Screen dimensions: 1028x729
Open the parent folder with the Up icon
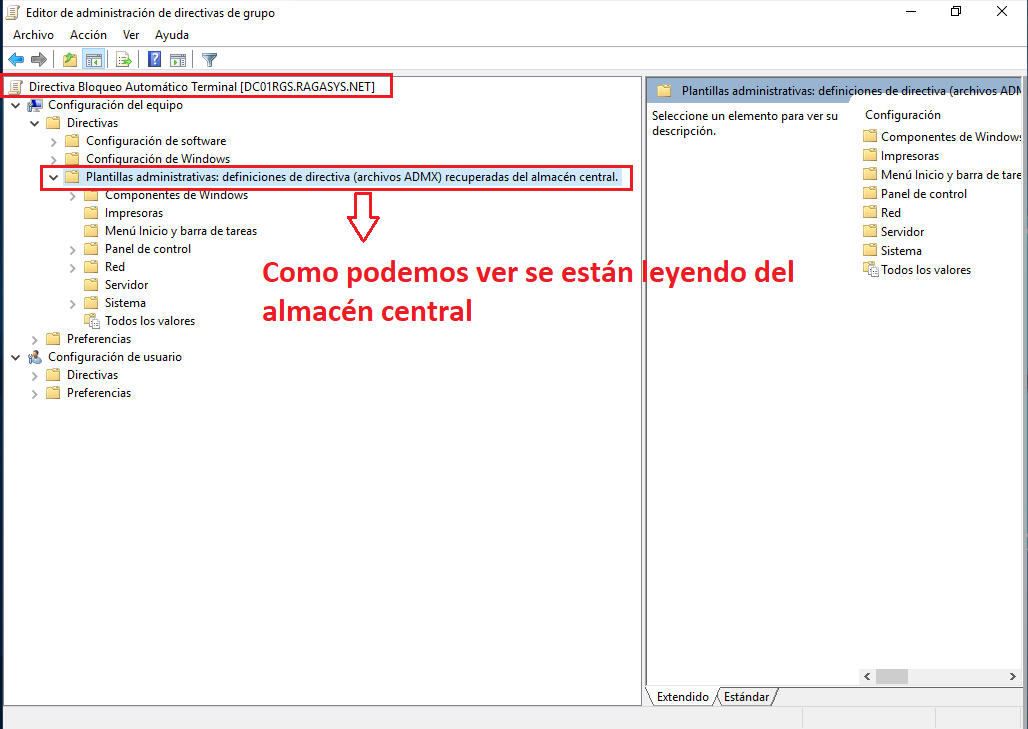tap(69, 59)
